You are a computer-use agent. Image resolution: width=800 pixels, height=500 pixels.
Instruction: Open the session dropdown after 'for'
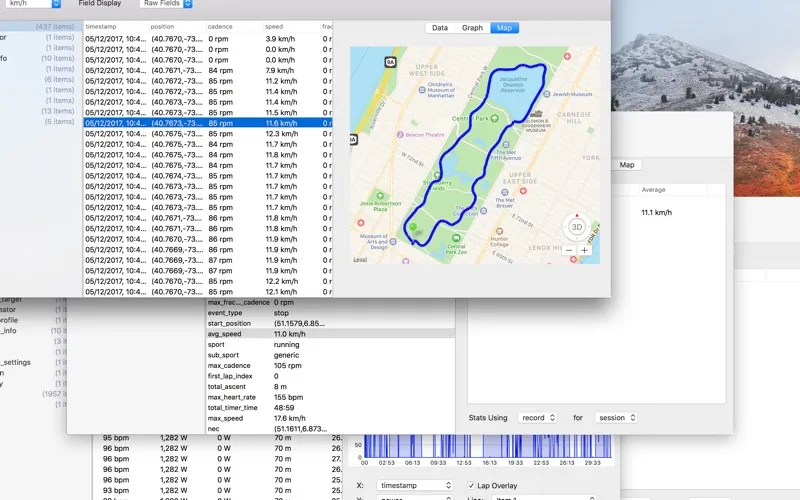coord(616,417)
